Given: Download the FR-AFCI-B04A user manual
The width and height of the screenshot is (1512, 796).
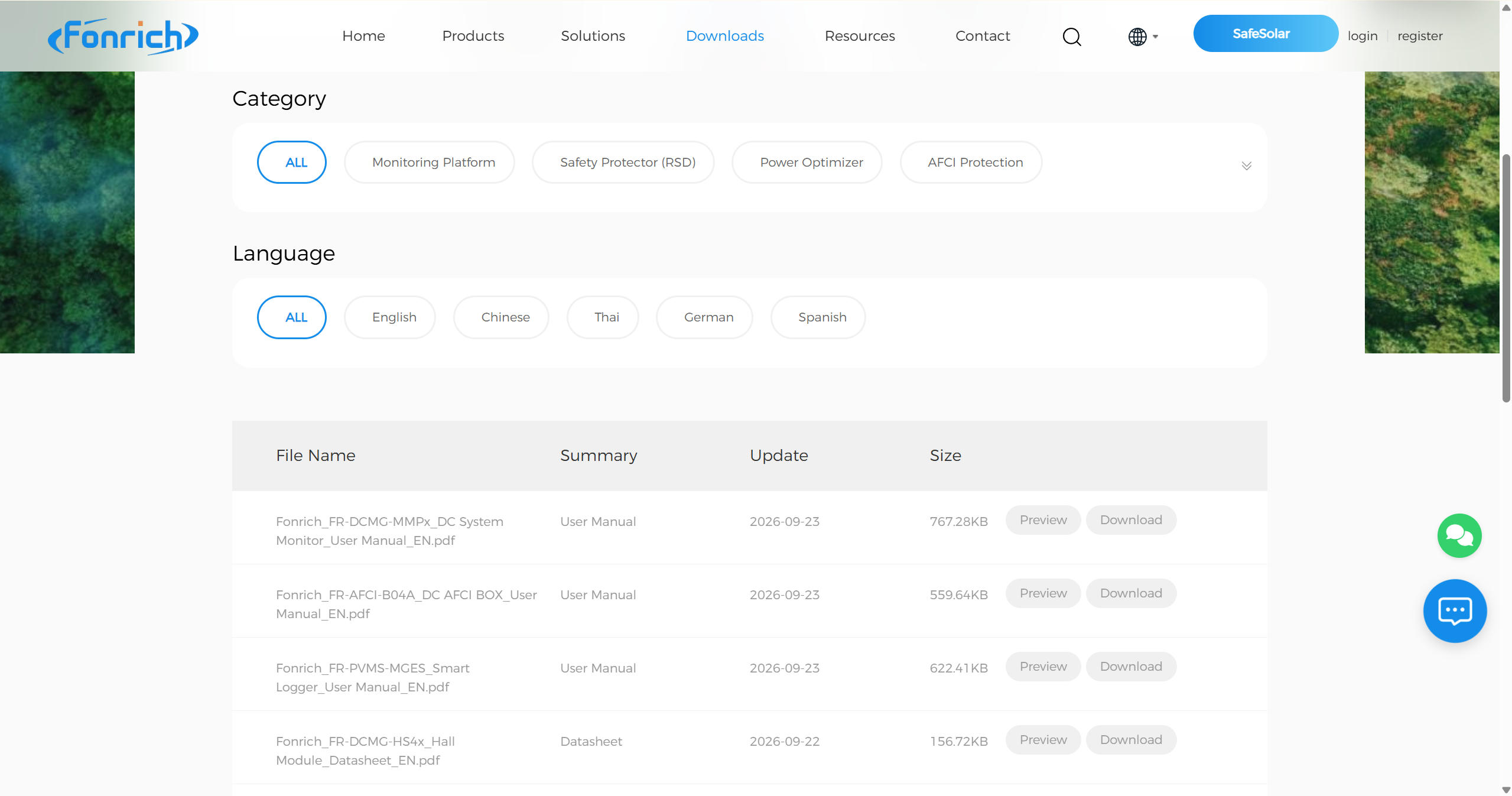Looking at the screenshot, I should point(1130,593).
